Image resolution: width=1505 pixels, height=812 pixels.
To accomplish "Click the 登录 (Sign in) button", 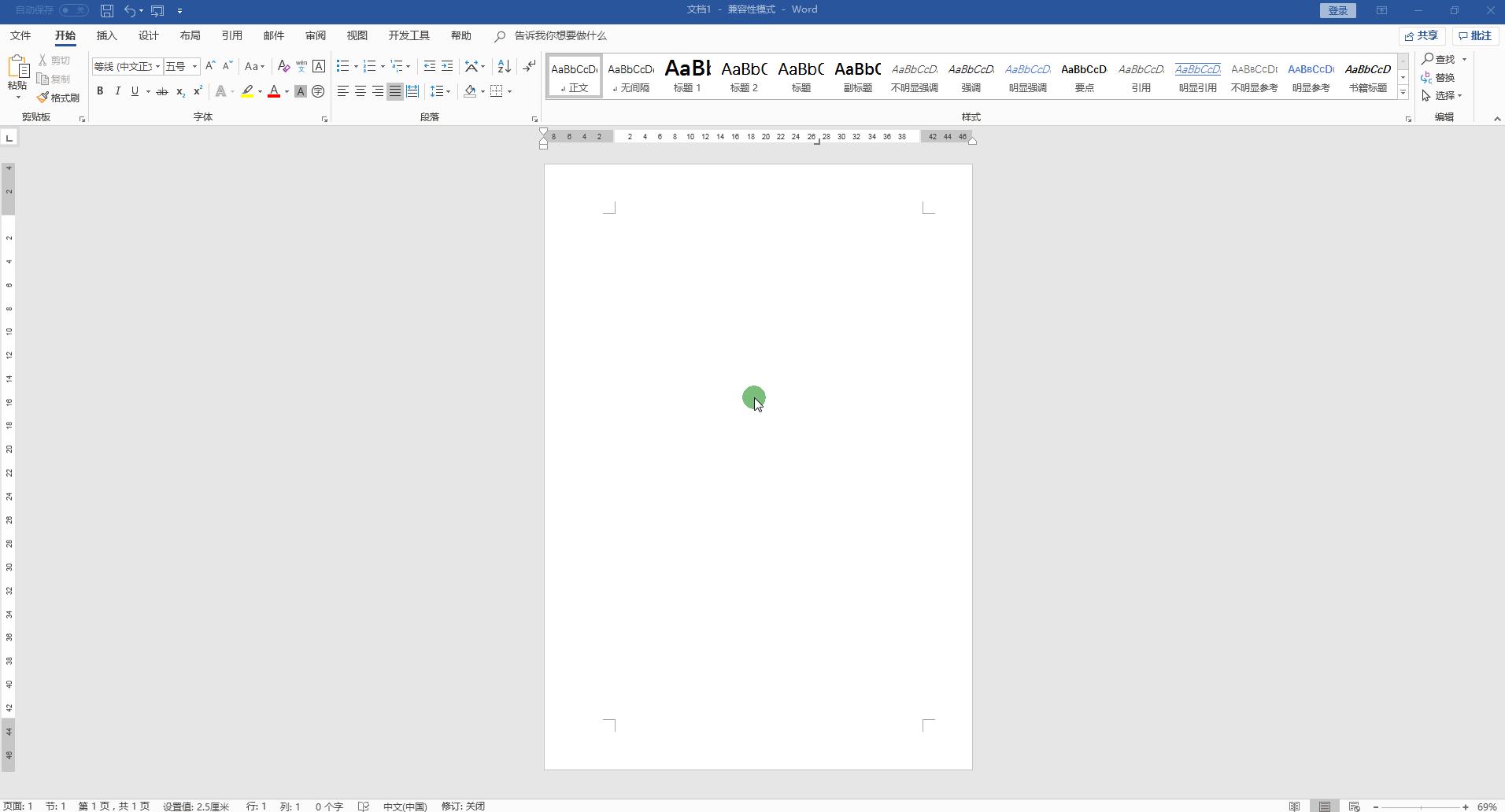I will (1337, 10).
